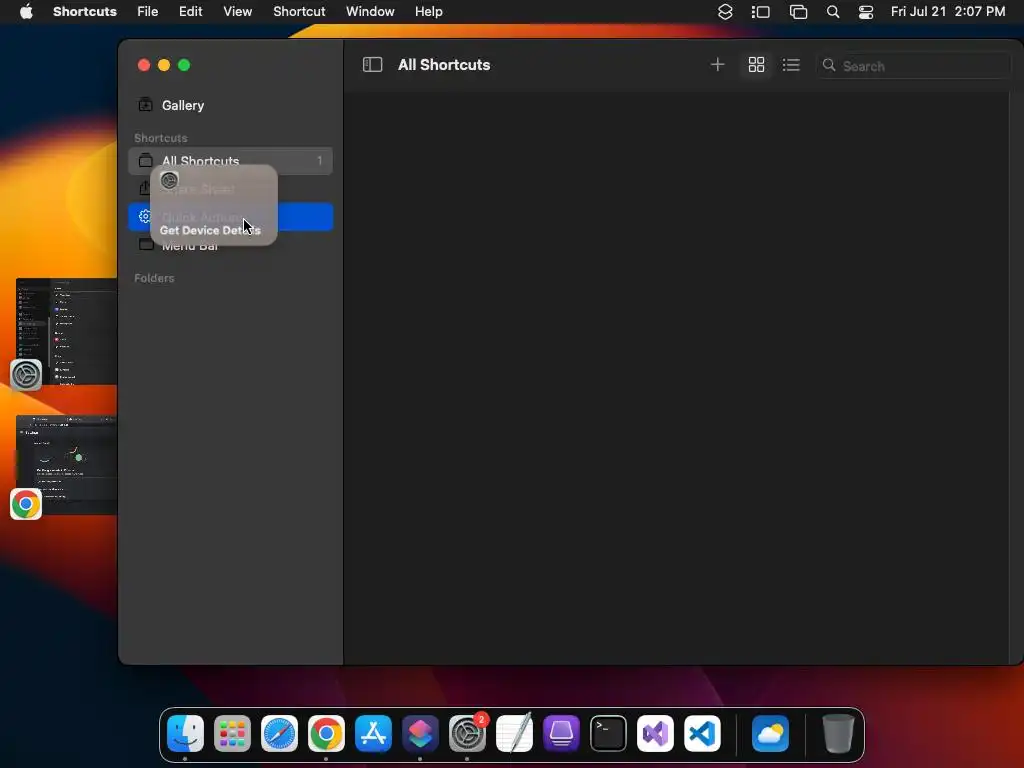The height and width of the screenshot is (768, 1024).
Task: Toggle Stage Manager icon in the menu bar
Action: tap(760, 11)
